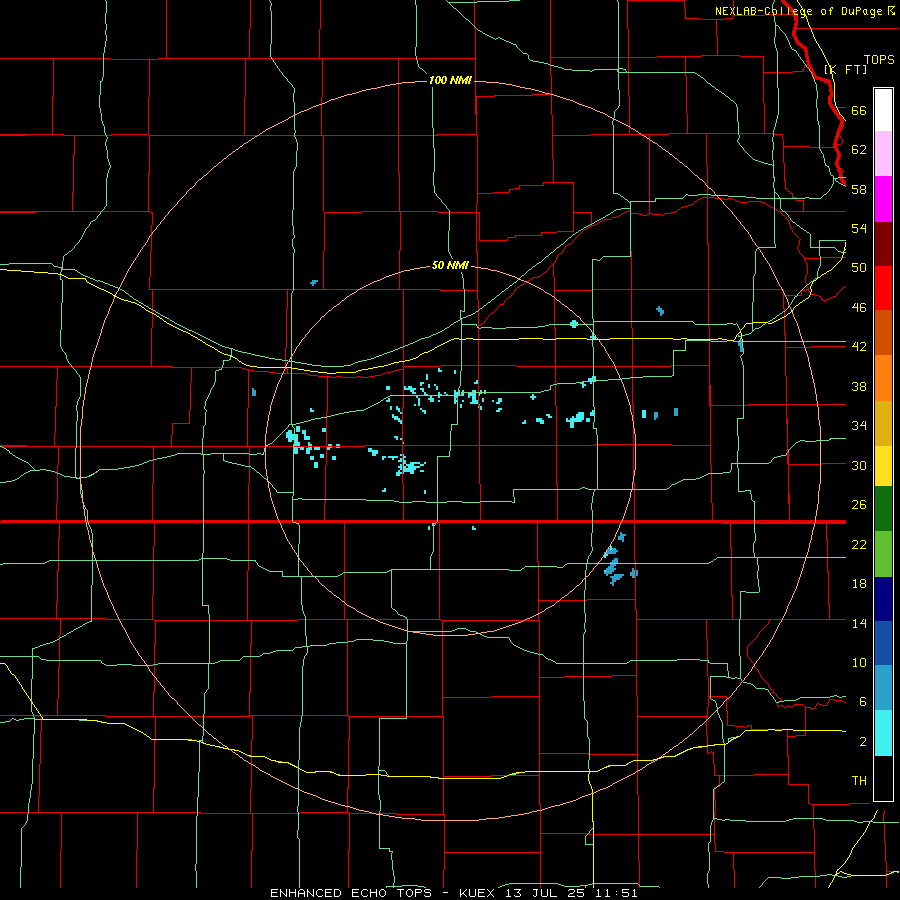Click the "14" legend value
Screen dimensions: 900x900
(x=859, y=623)
